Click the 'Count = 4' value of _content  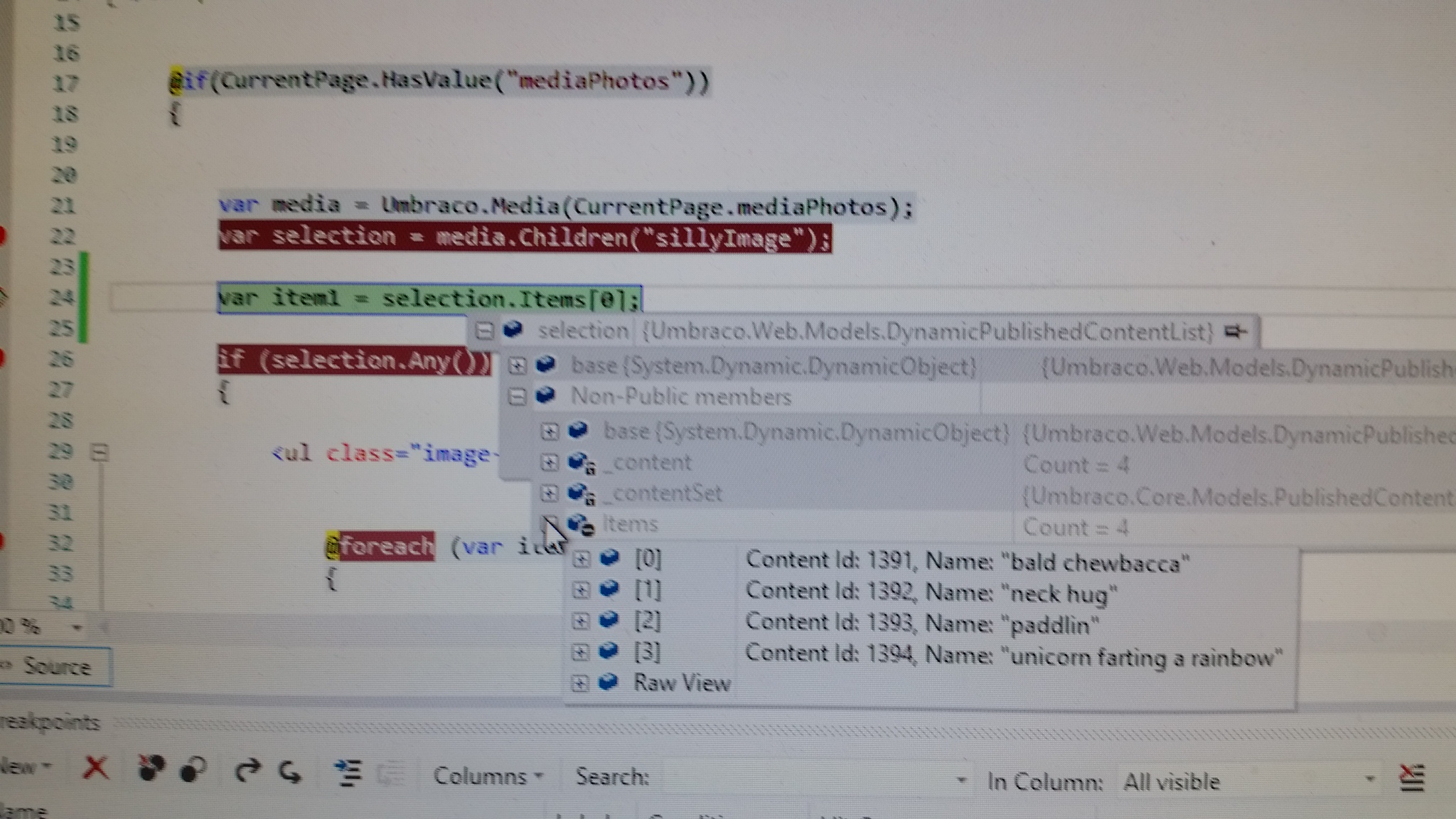coord(1076,465)
